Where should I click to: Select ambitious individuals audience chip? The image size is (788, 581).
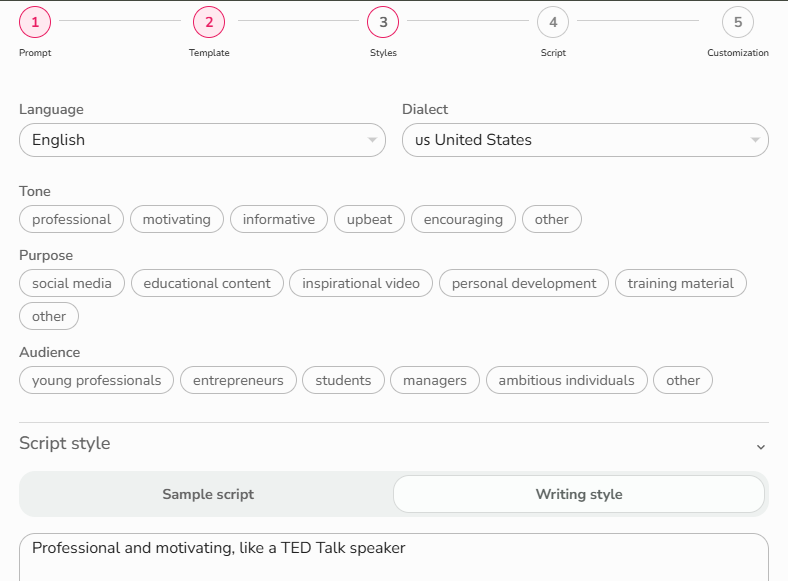coord(566,380)
